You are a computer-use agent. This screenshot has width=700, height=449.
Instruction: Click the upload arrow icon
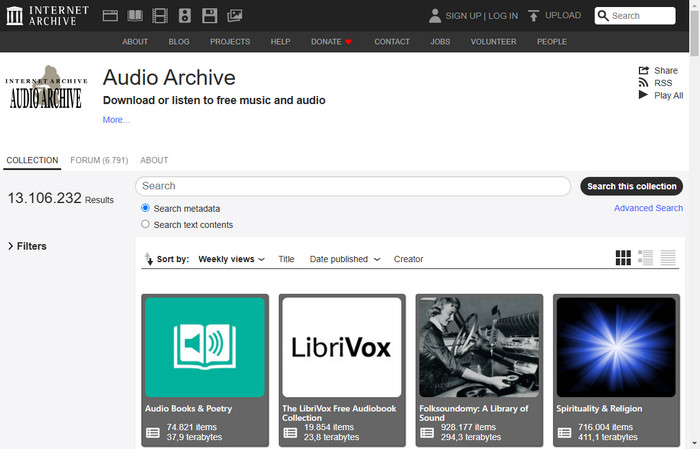tap(533, 16)
